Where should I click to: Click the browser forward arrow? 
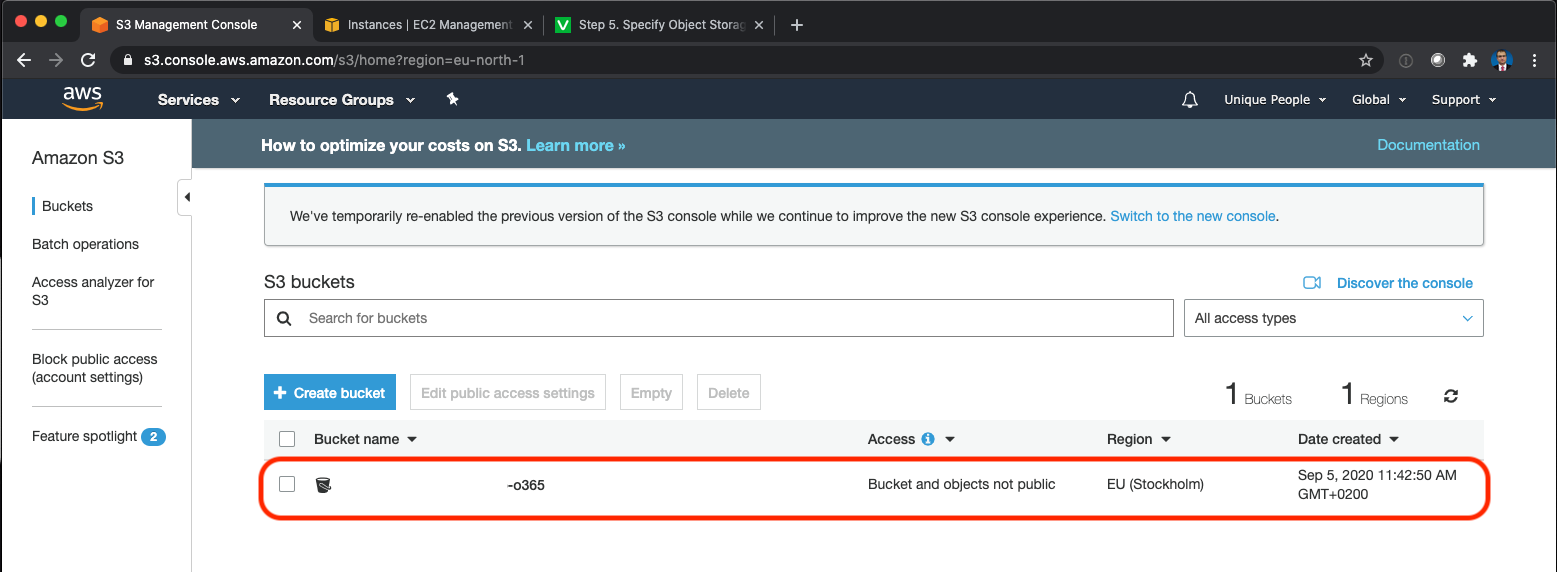point(56,60)
